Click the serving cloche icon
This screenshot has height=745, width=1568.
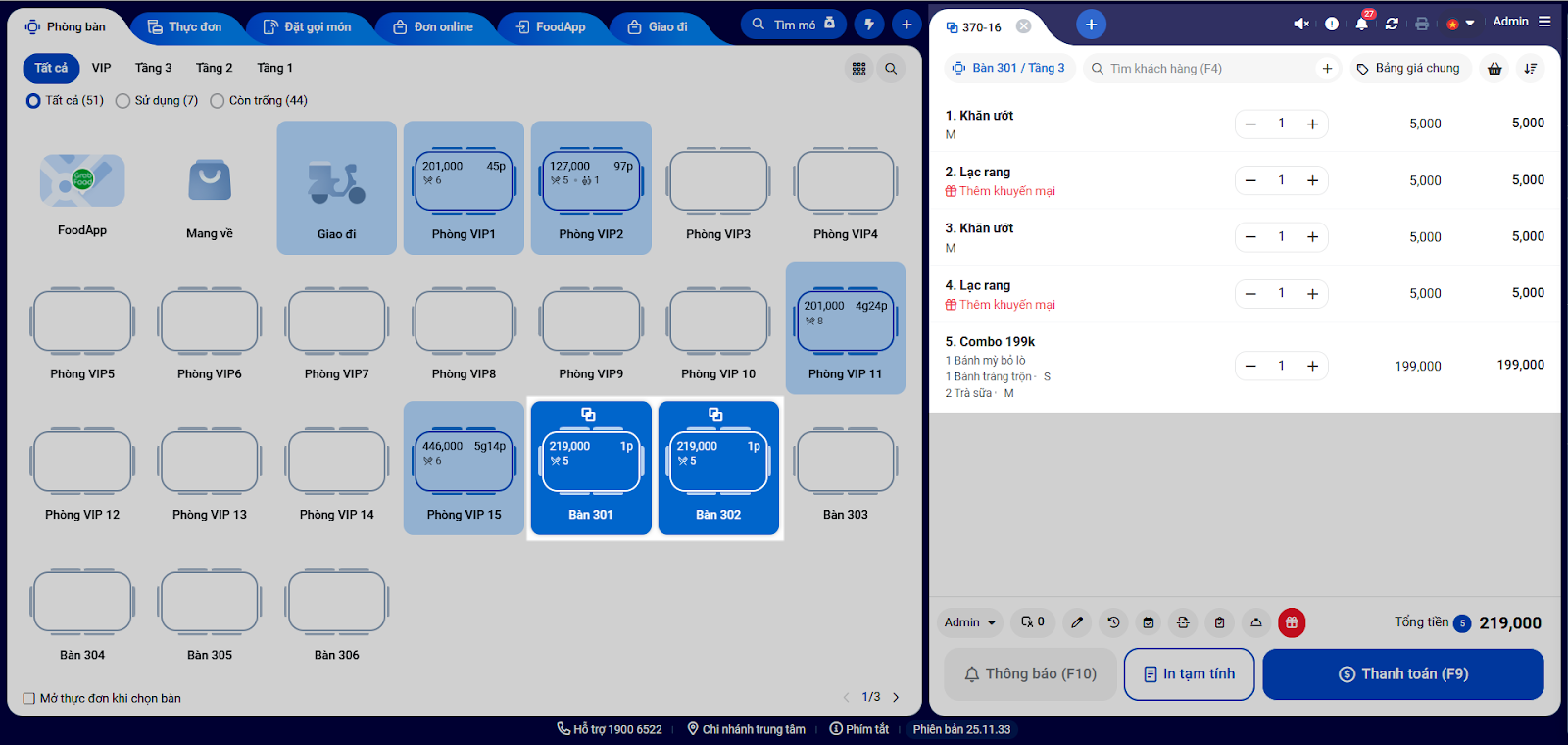point(1256,622)
